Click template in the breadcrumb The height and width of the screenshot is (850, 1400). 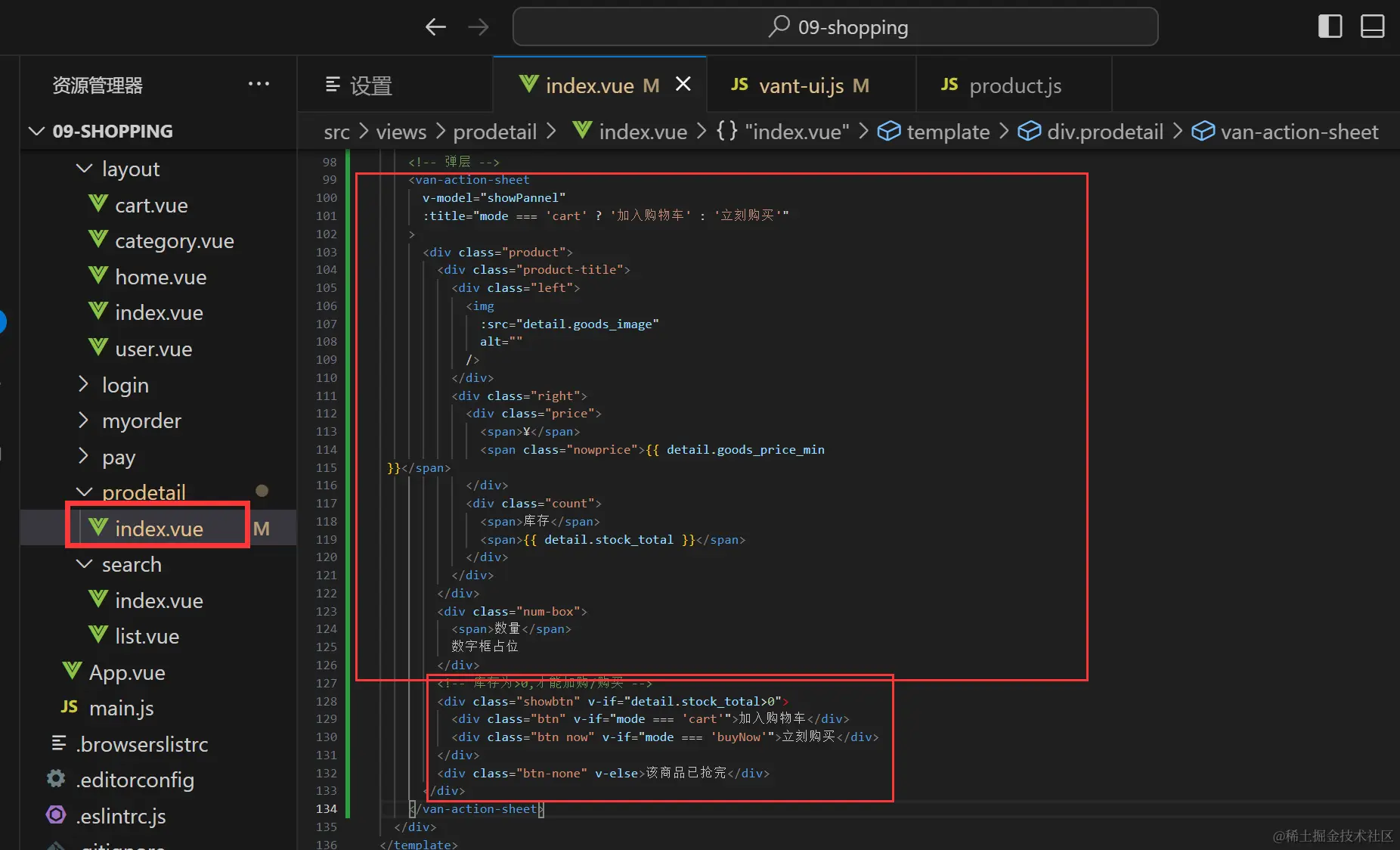[x=934, y=132]
